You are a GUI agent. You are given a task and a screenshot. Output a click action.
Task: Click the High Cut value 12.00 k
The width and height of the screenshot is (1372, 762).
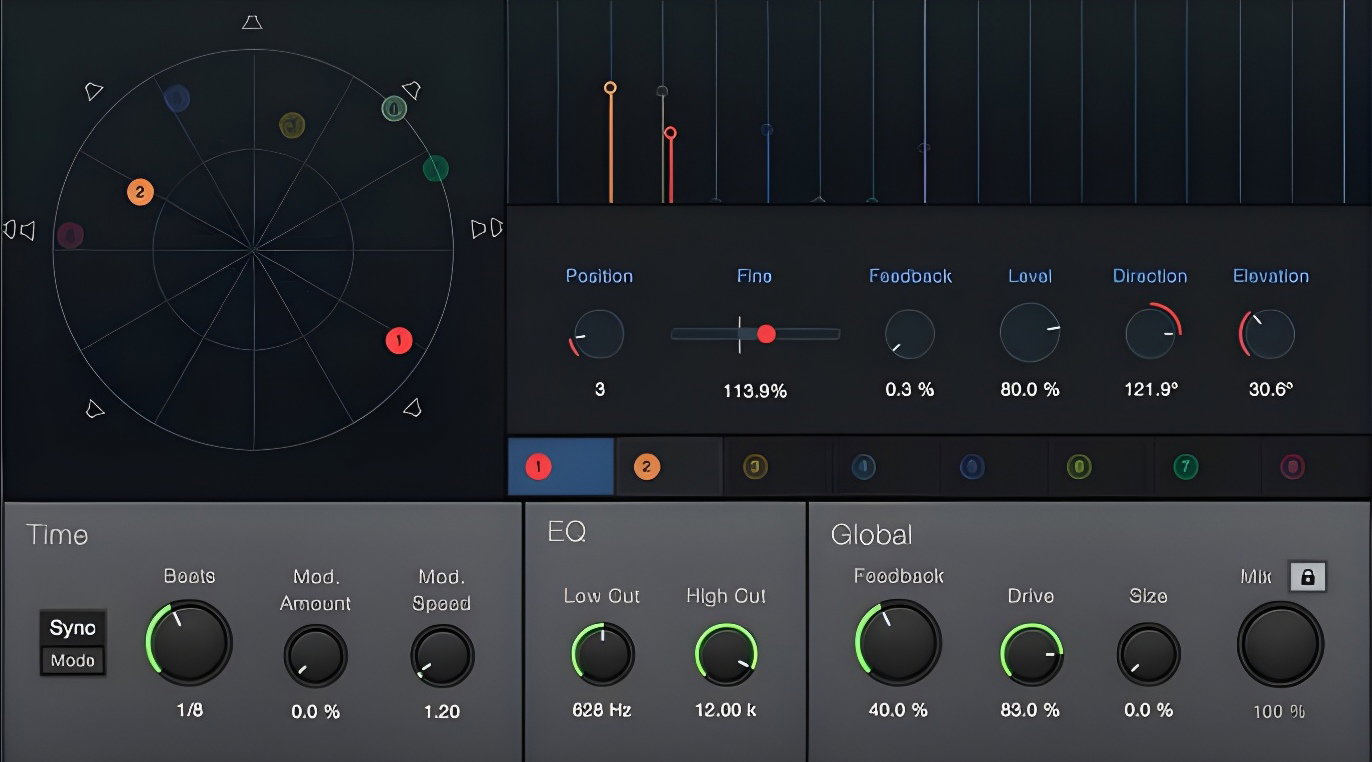(726, 710)
